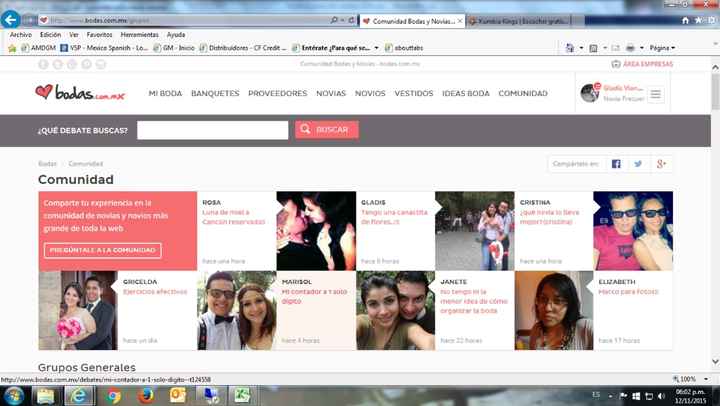Image resolution: width=720 pixels, height=406 pixels.
Task: Click the BUSCAR button
Action: click(x=326, y=130)
